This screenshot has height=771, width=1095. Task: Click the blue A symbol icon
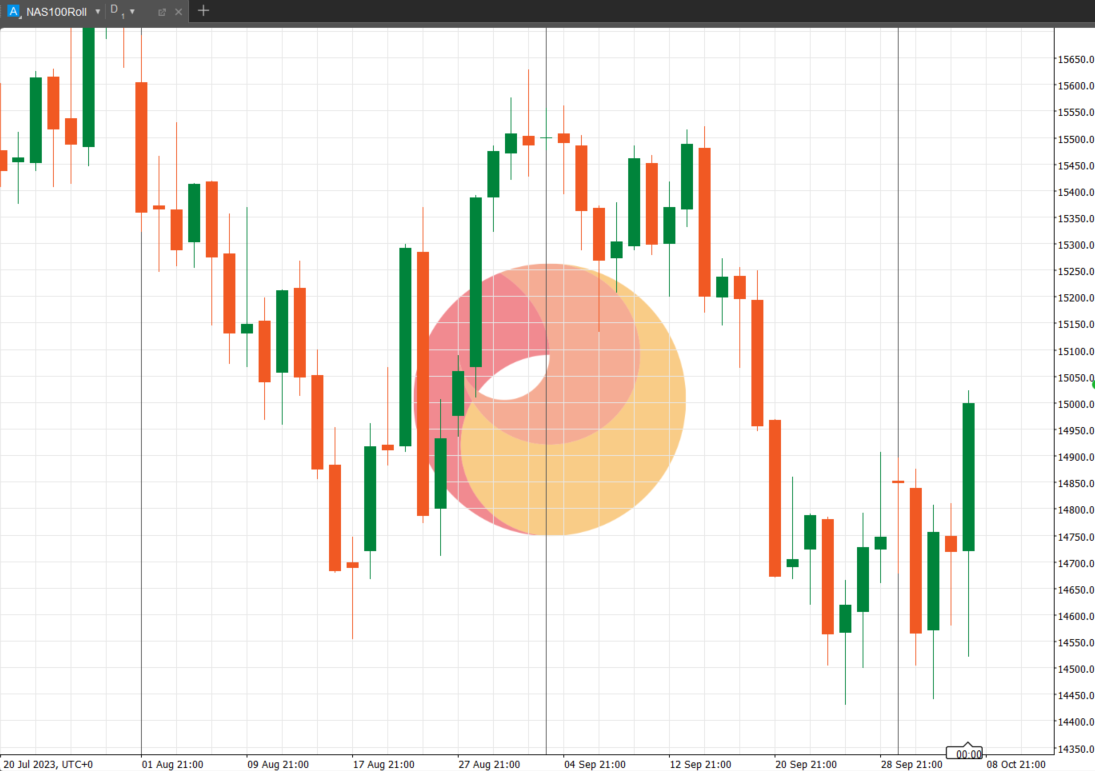point(13,11)
